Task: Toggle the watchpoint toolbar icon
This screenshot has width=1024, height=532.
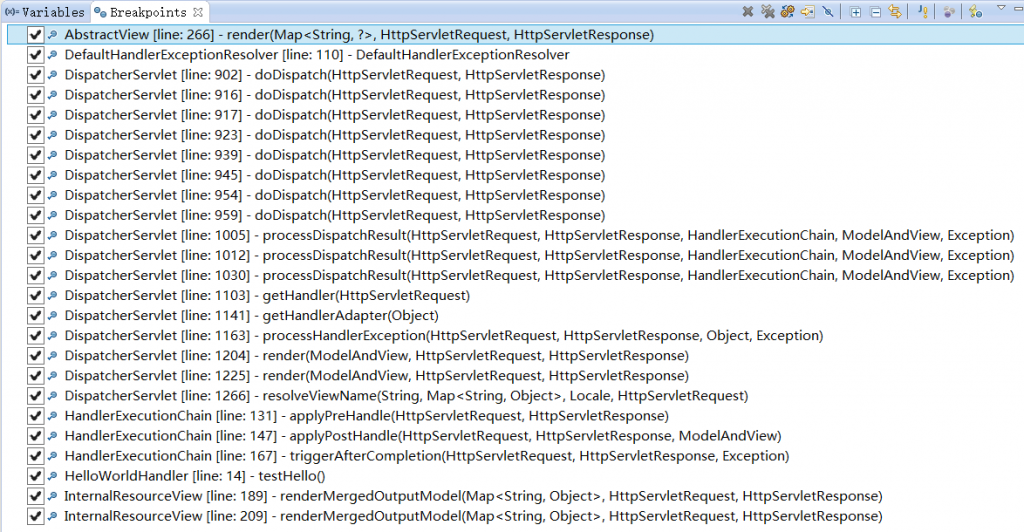Action: click(949, 12)
